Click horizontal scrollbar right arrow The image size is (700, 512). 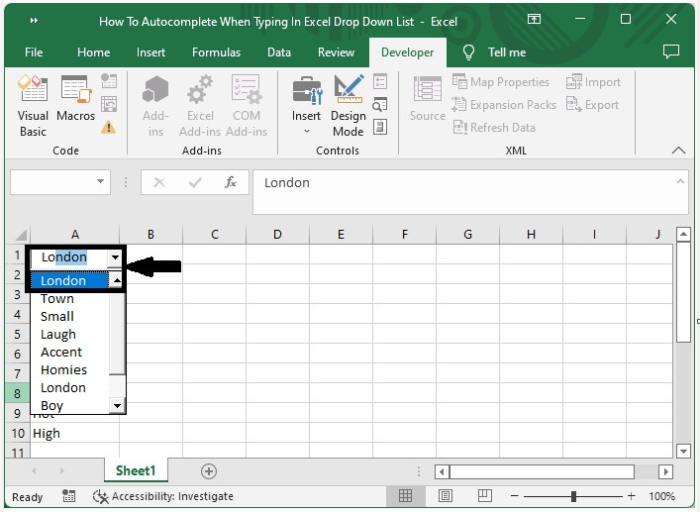click(665, 471)
